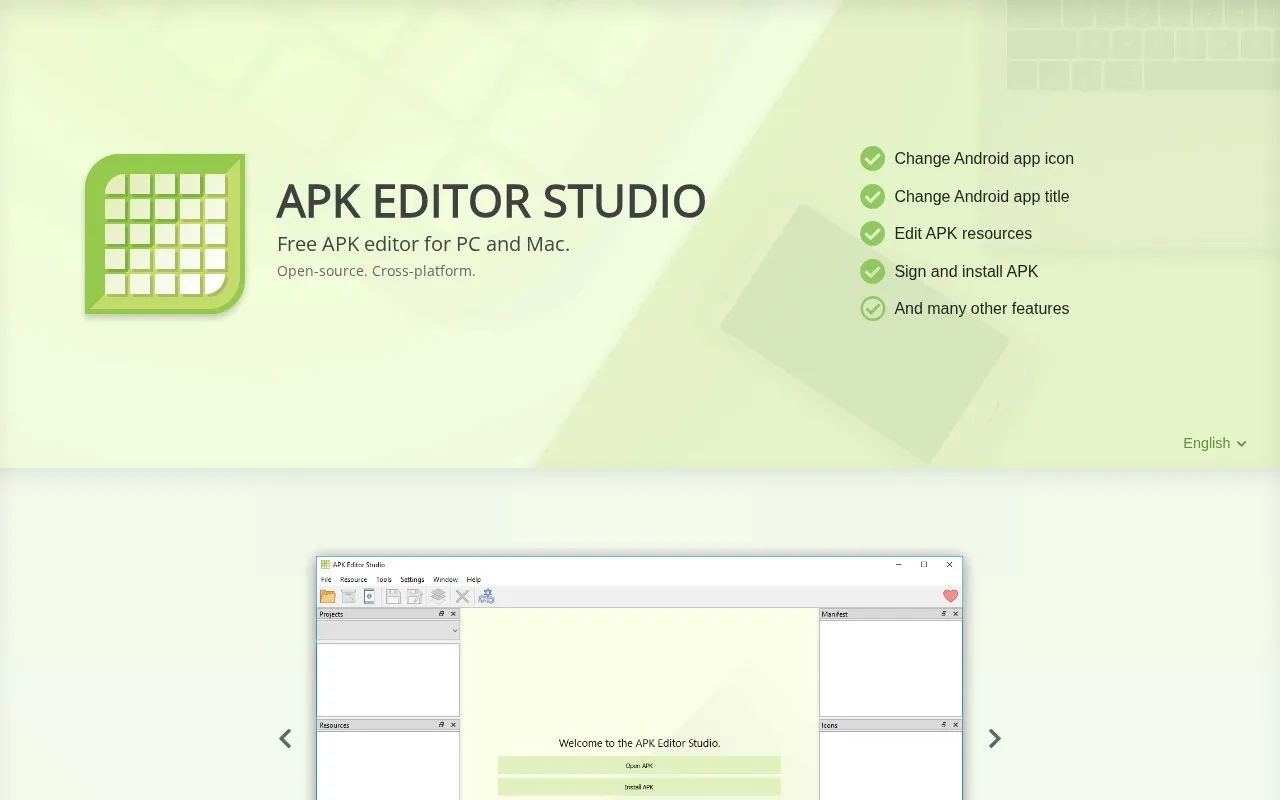Image resolution: width=1280 pixels, height=800 pixels.
Task: Click the first floppy disk save icon
Action: pyautogui.click(x=393, y=596)
